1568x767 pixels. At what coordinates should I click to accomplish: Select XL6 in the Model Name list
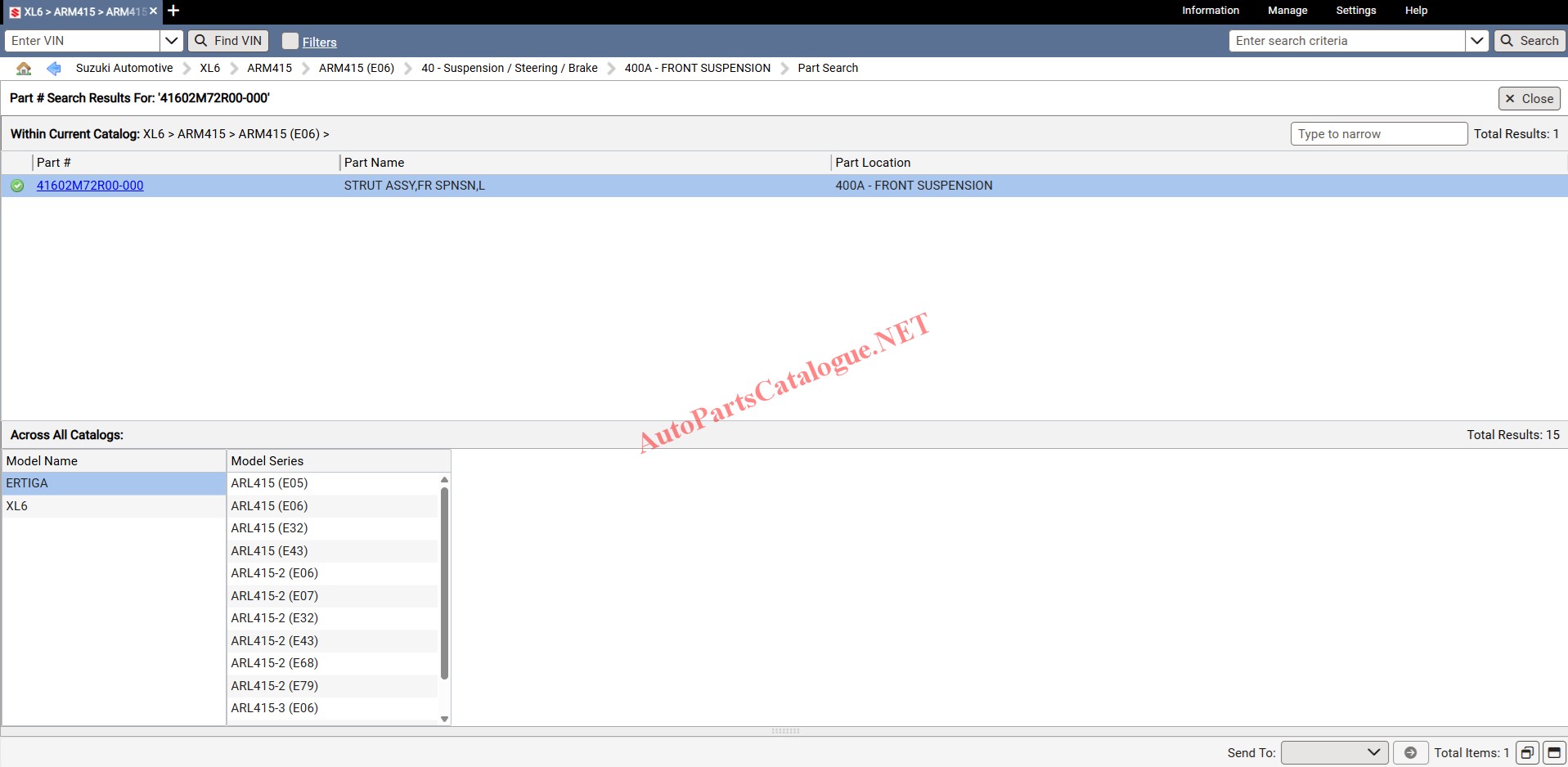pos(17,506)
